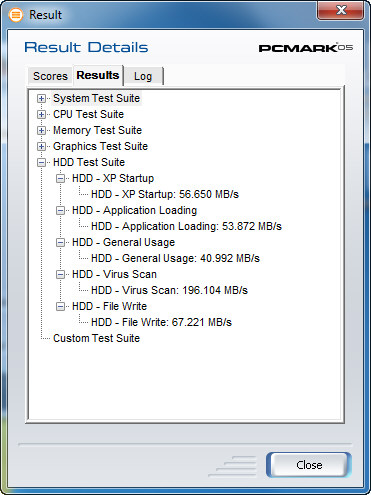Image resolution: width=371 pixels, height=495 pixels.
Task: Select CPU Test Suite tree item
Action: point(88,114)
